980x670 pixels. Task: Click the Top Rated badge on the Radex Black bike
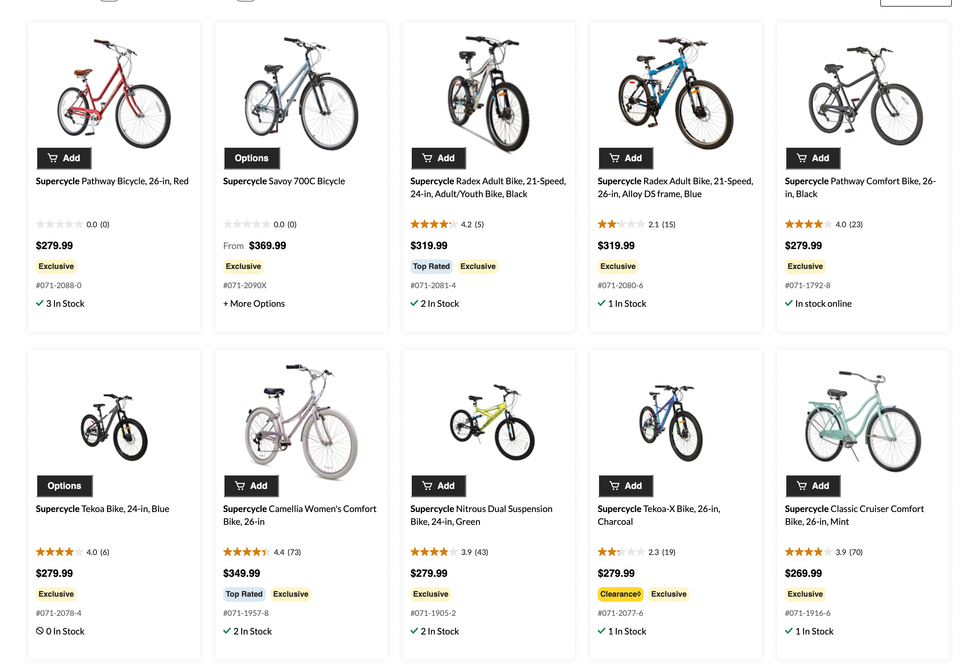[431, 266]
